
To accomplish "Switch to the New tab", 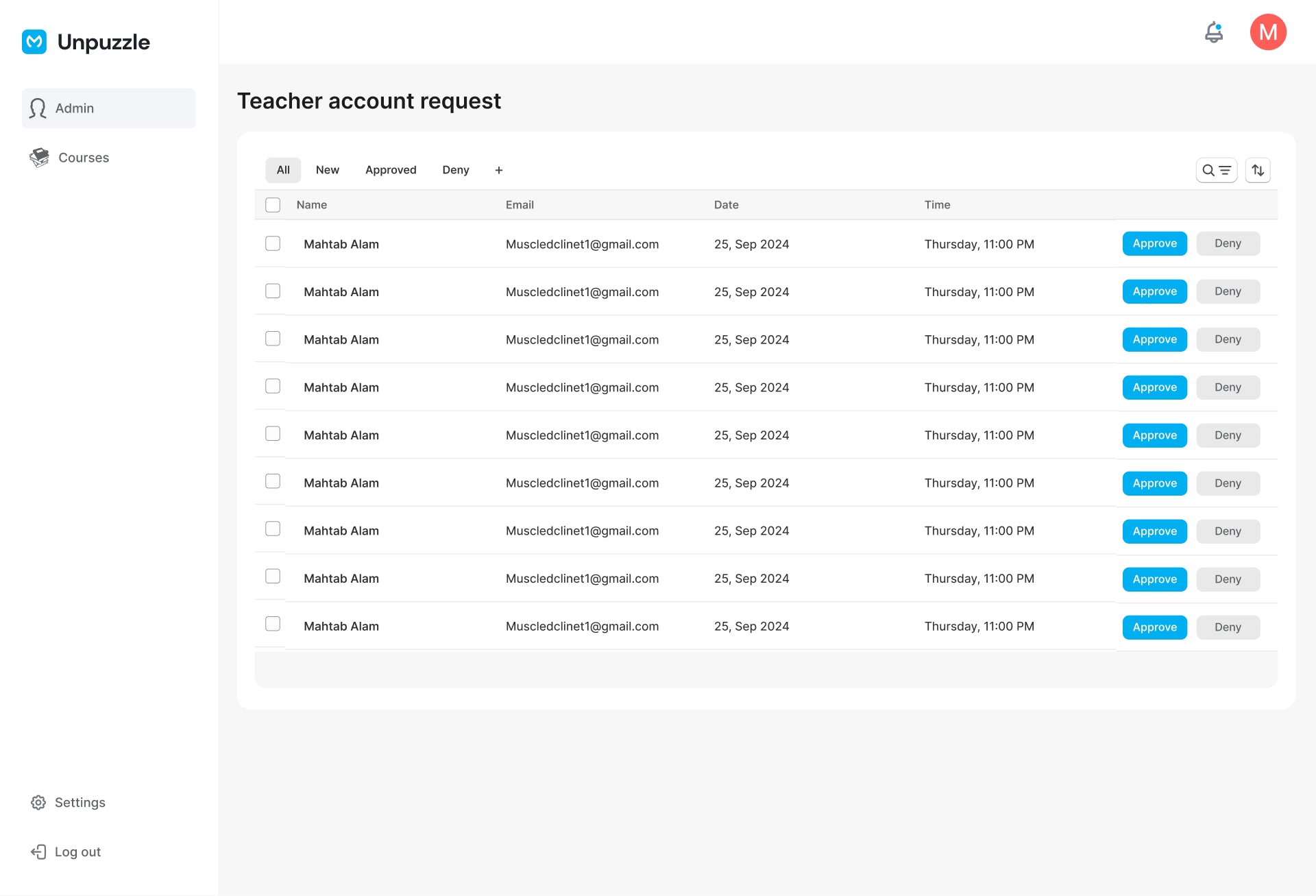I will coord(327,170).
